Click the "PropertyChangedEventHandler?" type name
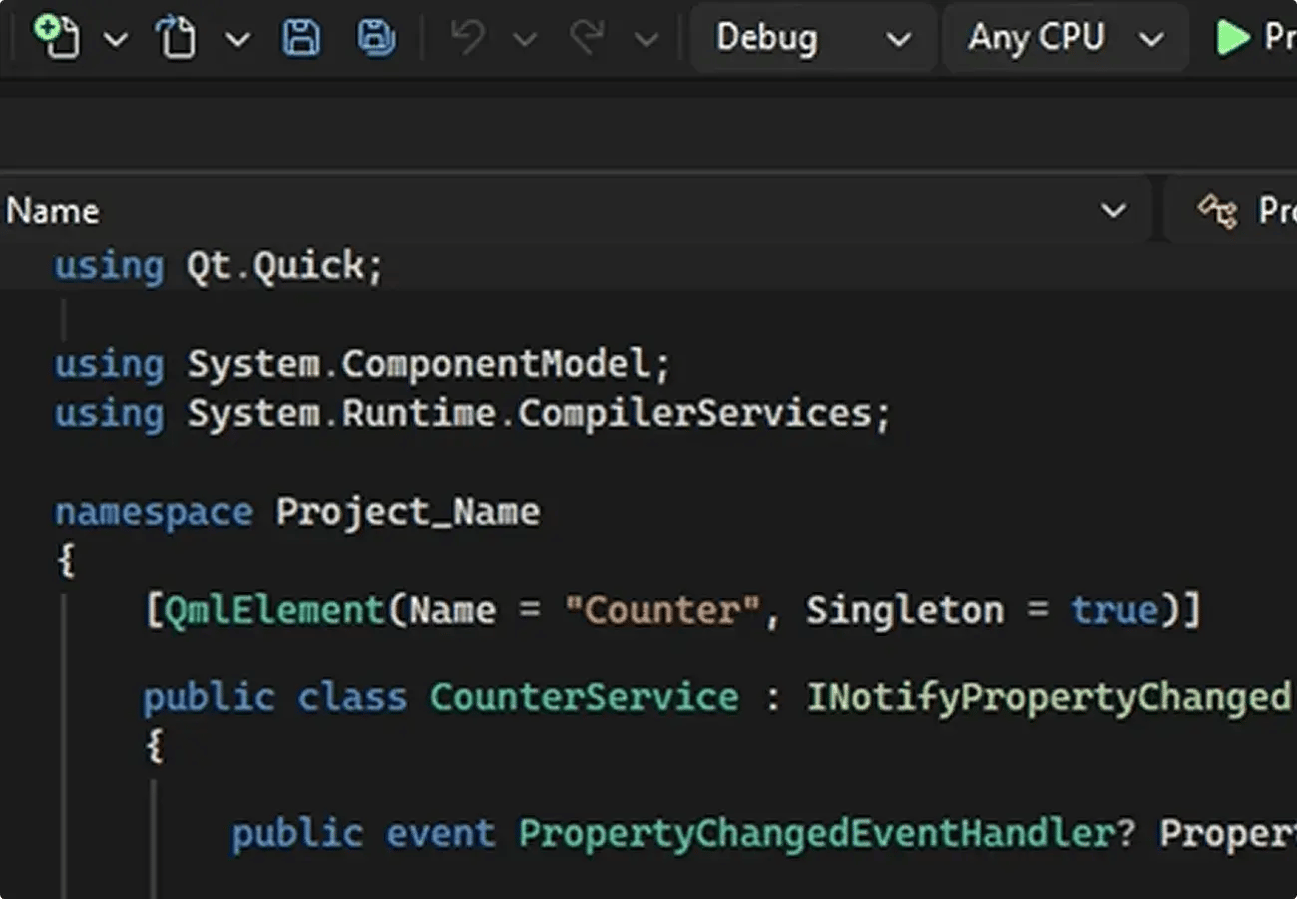 (827, 835)
